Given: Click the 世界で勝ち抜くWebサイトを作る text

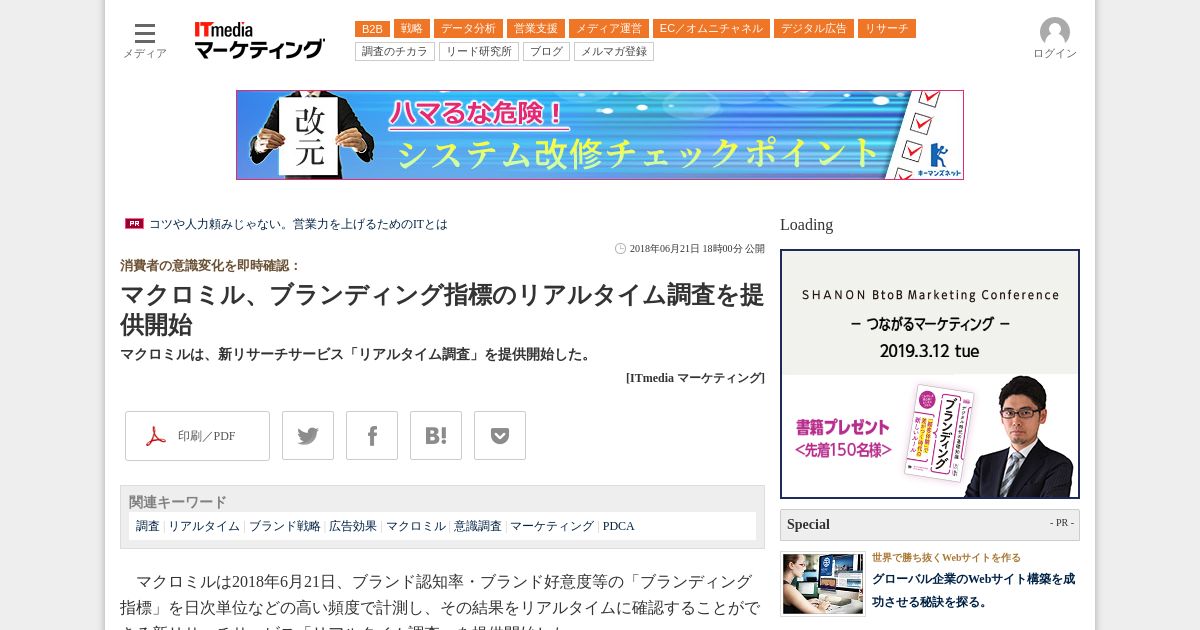Looking at the screenshot, I should 946,557.
